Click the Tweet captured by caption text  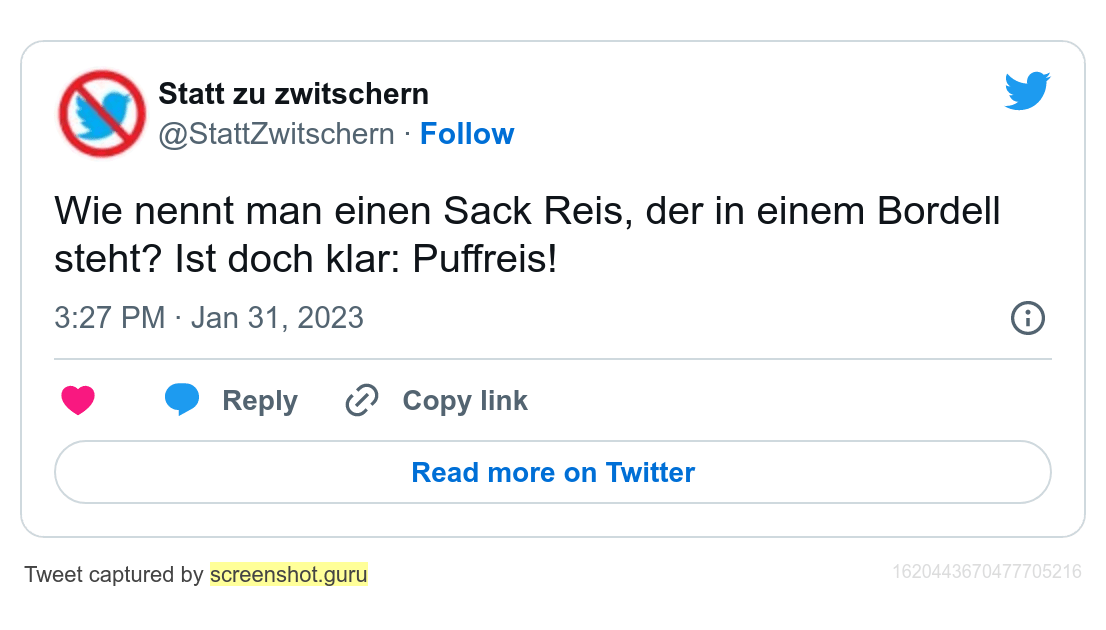[x=114, y=575]
